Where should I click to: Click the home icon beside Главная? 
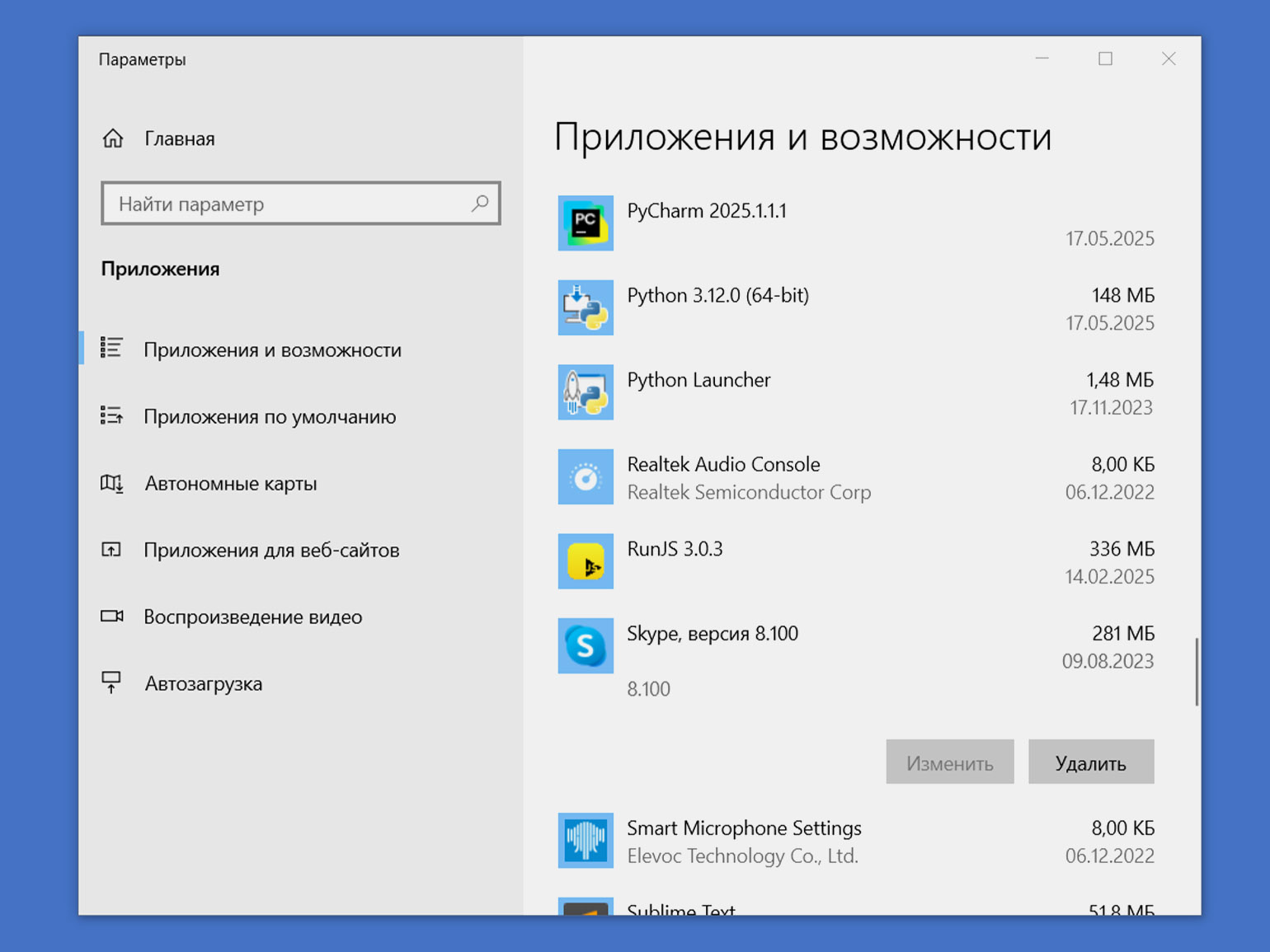113,138
